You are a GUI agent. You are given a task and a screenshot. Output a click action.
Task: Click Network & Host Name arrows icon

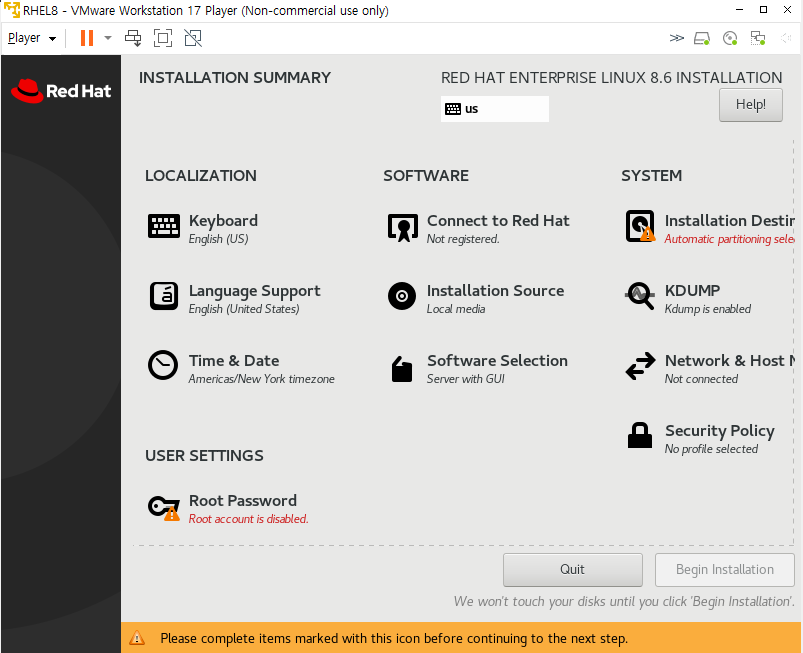coord(640,366)
